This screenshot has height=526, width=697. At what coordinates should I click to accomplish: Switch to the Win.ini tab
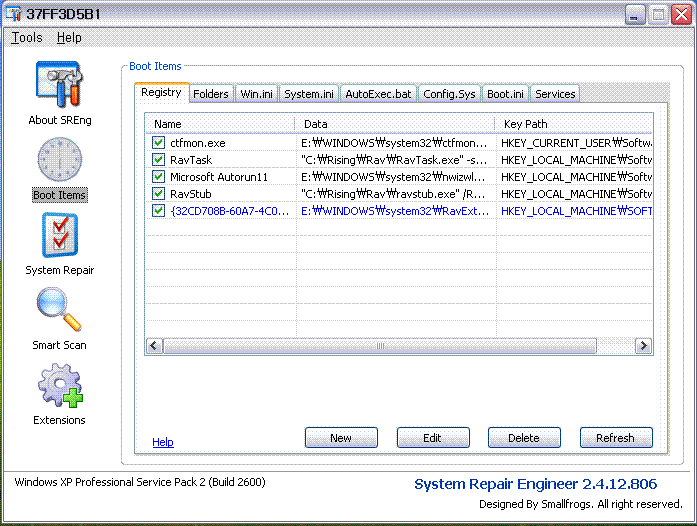256,94
